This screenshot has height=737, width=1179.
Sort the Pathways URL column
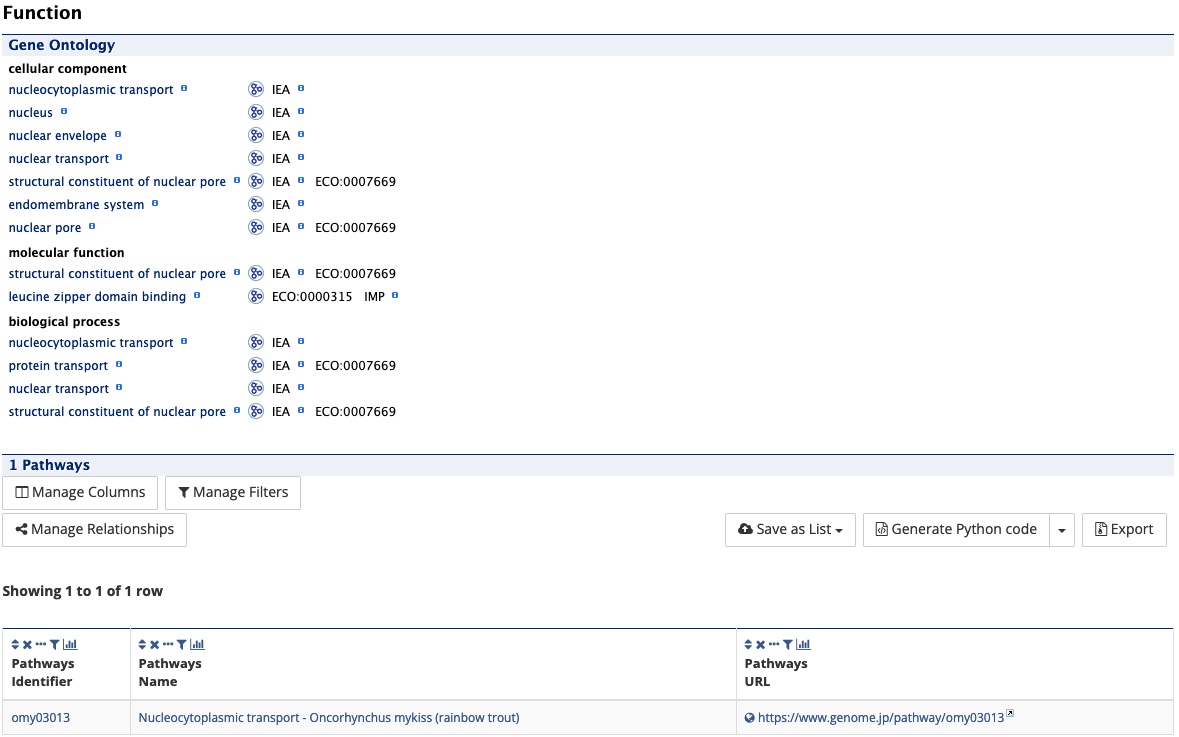pyautogui.click(x=748, y=644)
